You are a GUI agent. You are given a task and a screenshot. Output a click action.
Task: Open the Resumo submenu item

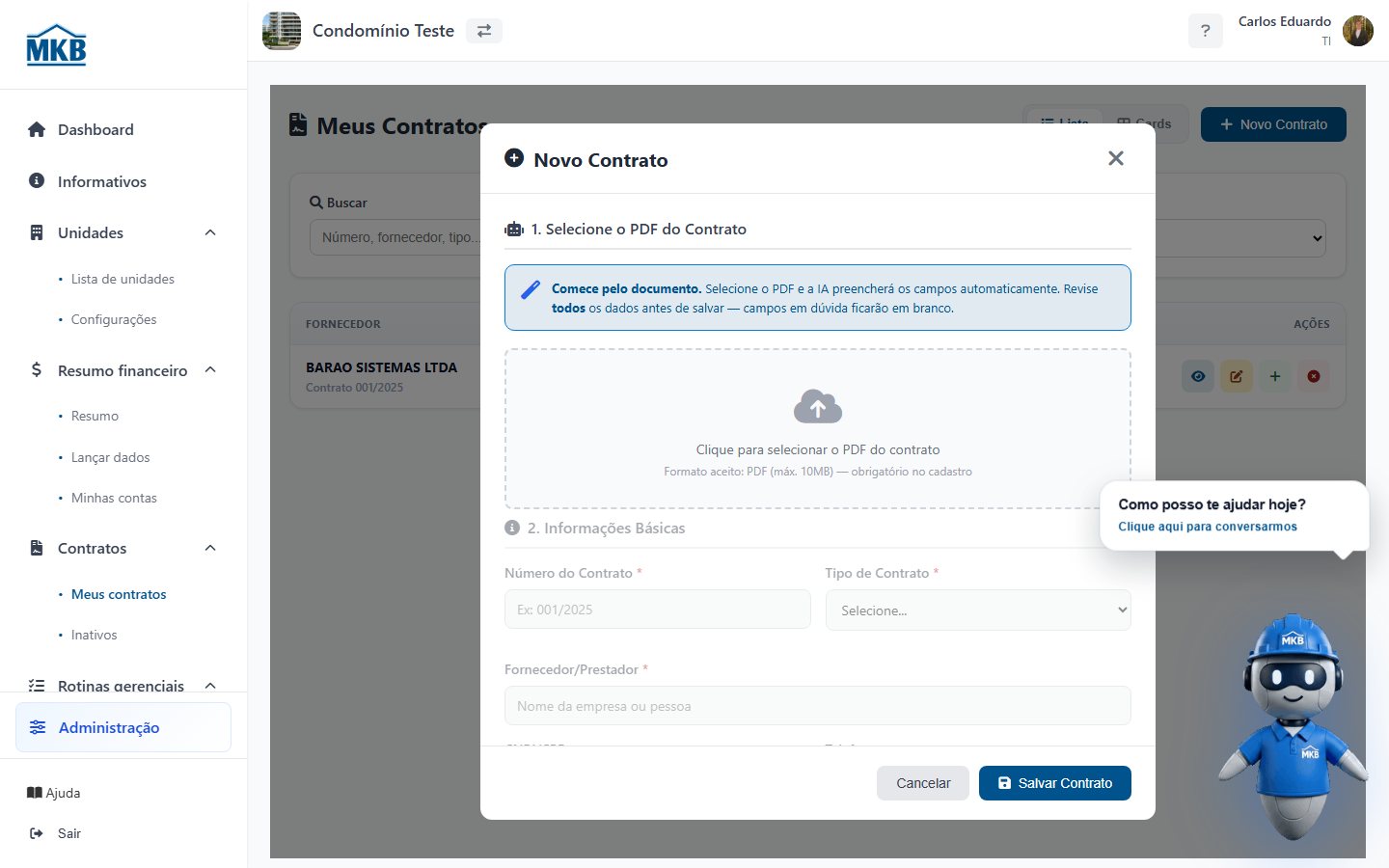tap(95, 416)
